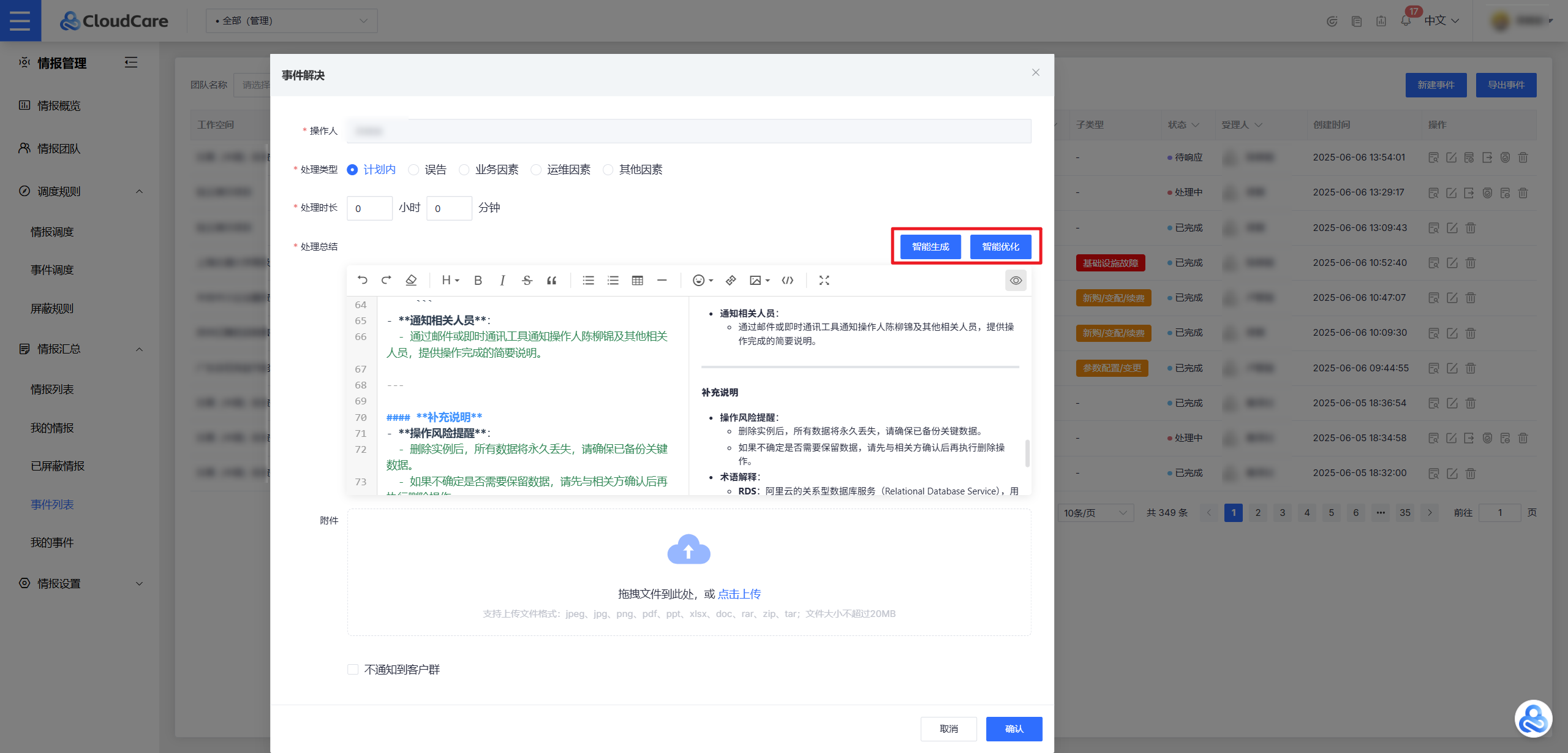Open 情报调度 in sidebar
1568x753 pixels.
coord(52,232)
